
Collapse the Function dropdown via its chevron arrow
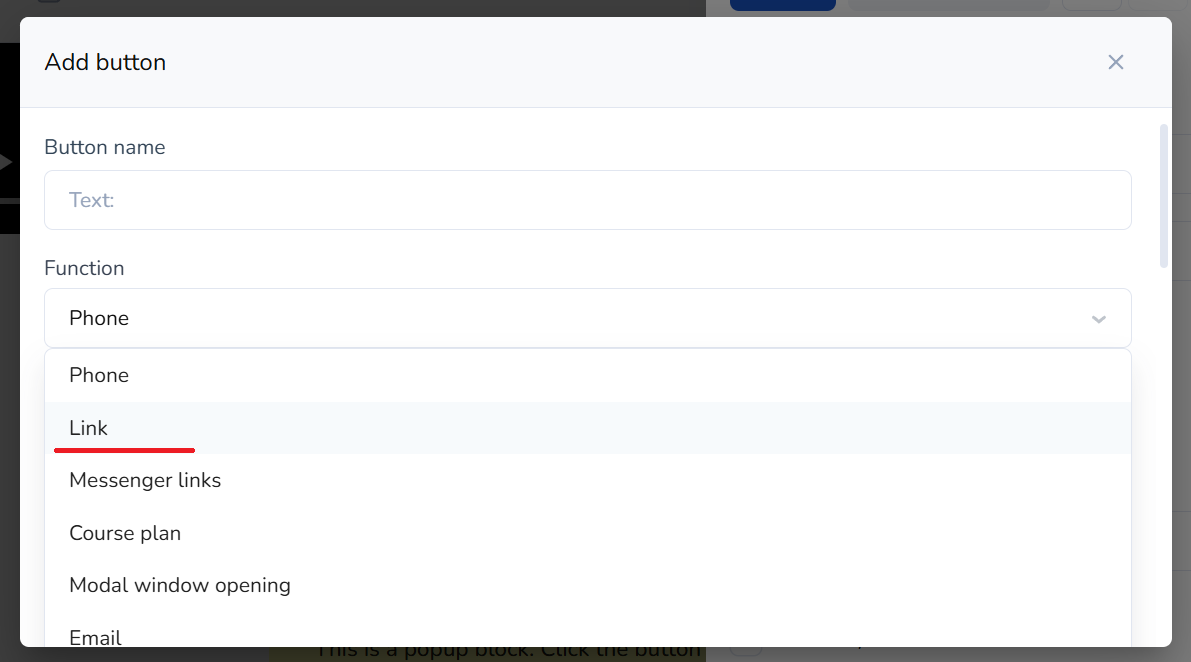1098,319
